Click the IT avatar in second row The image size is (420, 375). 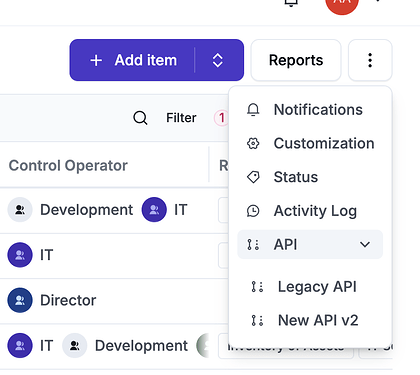click(20, 255)
